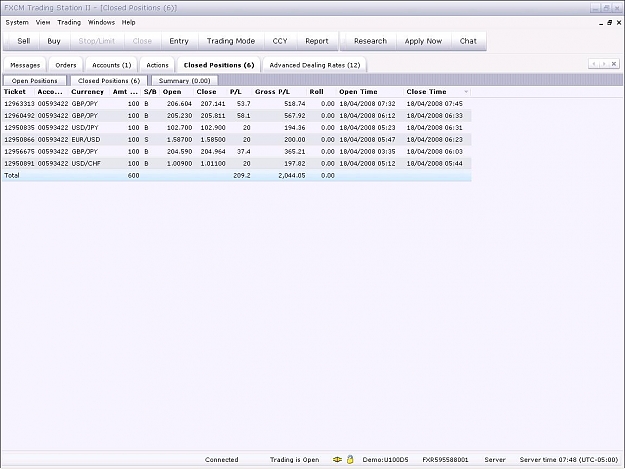The image size is (625, 469).
Task: Click the Server time status entry
Action: point(569,459)
